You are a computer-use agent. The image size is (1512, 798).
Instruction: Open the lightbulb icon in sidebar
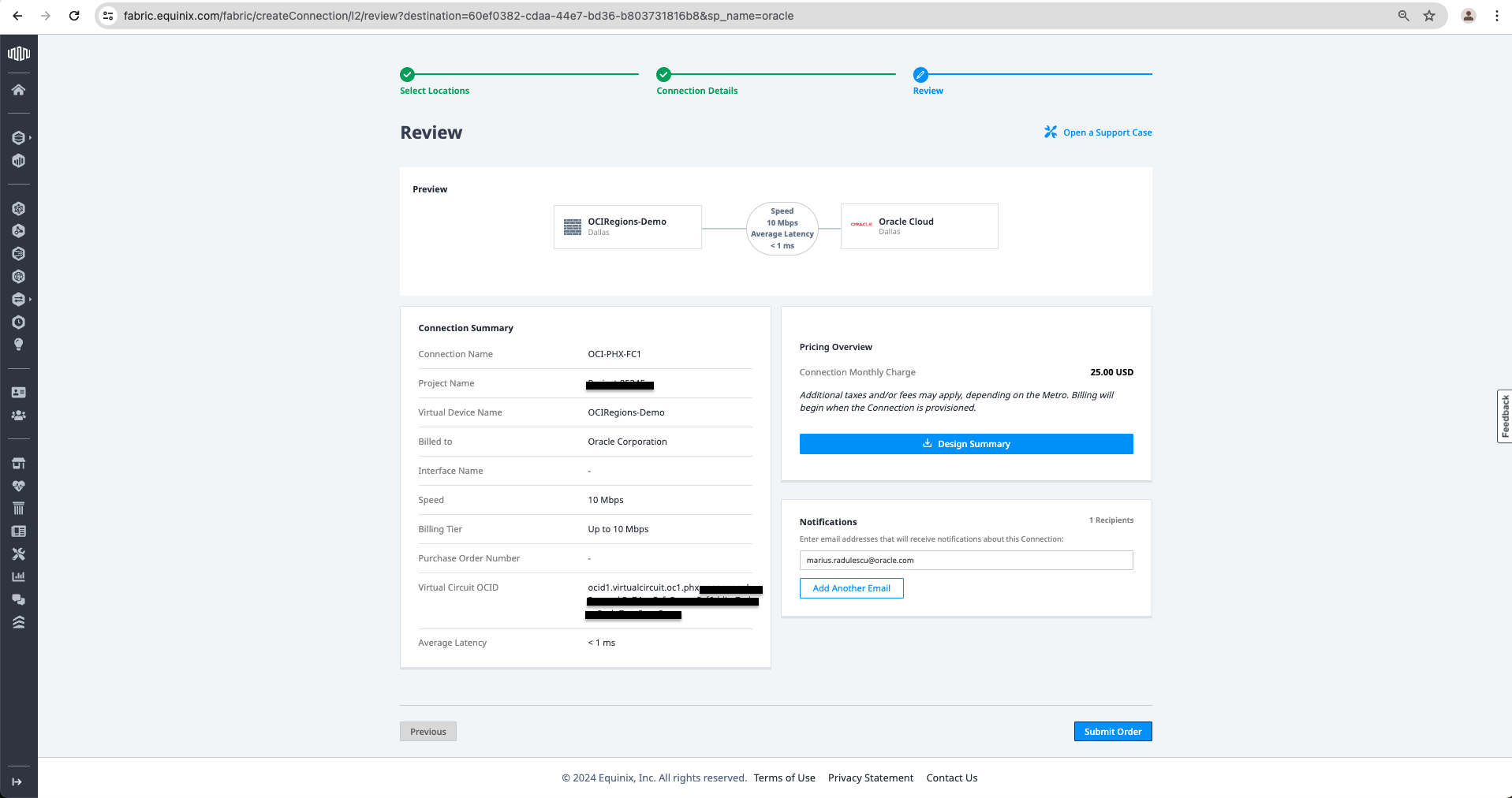click(x=18, y=345)
